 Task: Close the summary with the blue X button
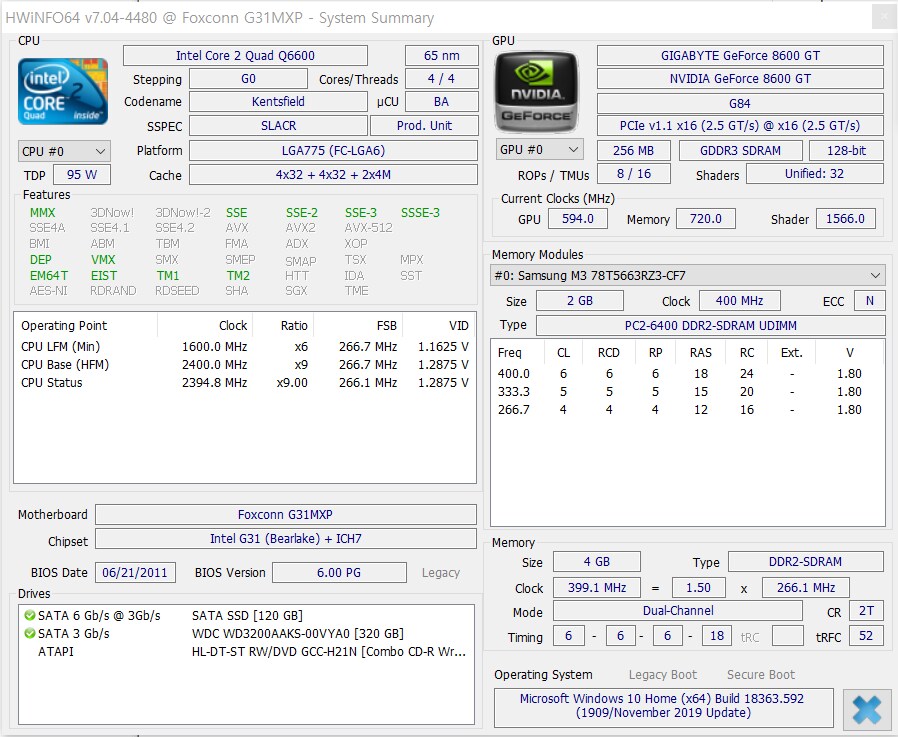(x=867, y=709)
